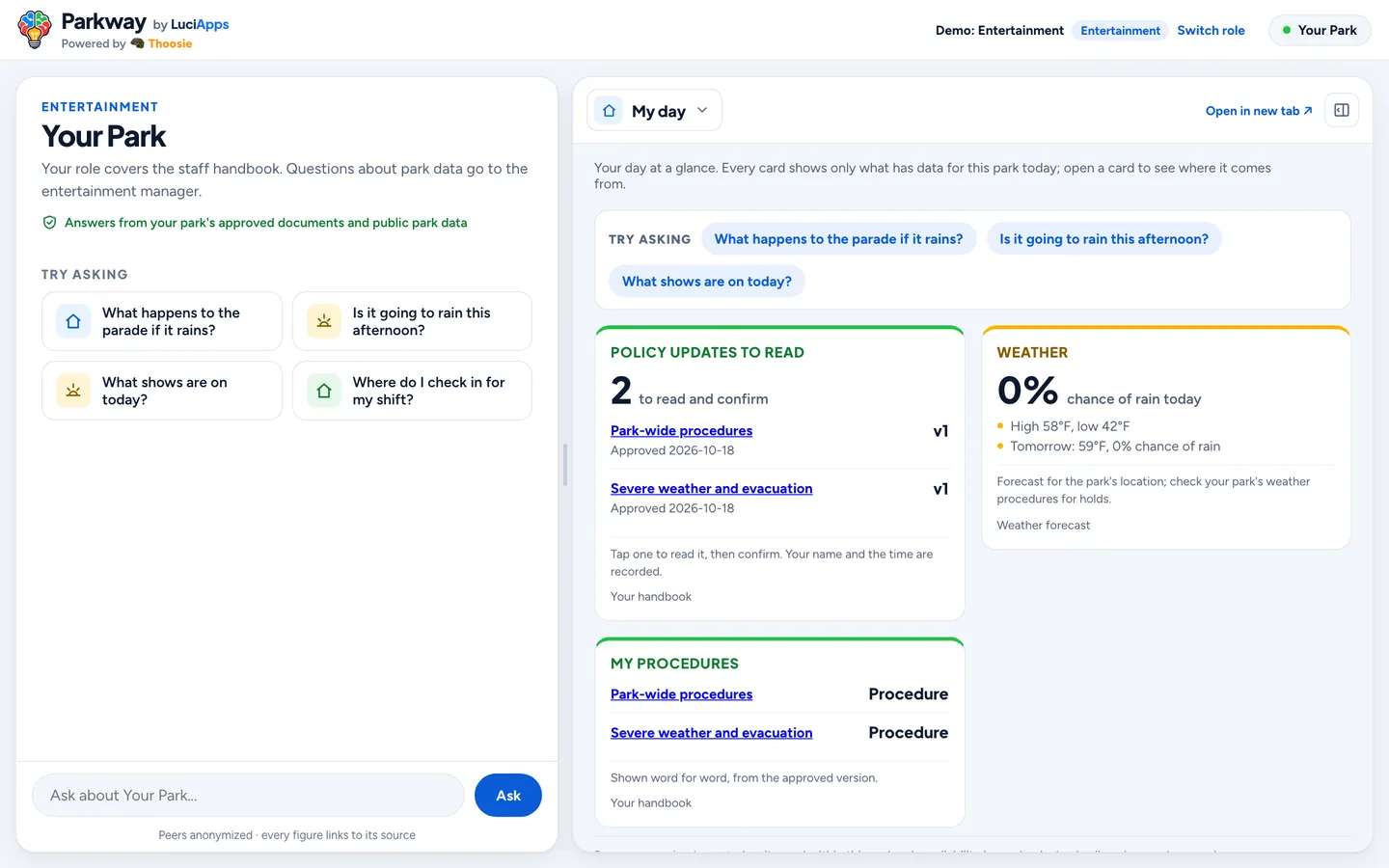Screen dimensions: 1389x868
Task: Open Severe weather and evacuation in Policy Updates
Action: [711, 489]
